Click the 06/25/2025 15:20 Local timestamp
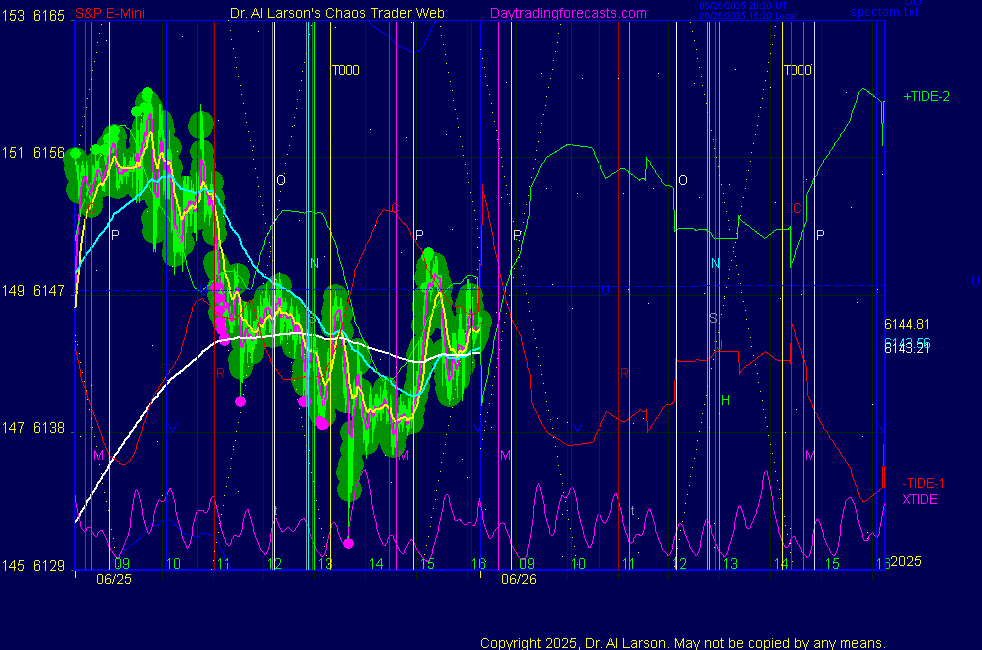This screenshot has height=650, width=982. point(748,16)
